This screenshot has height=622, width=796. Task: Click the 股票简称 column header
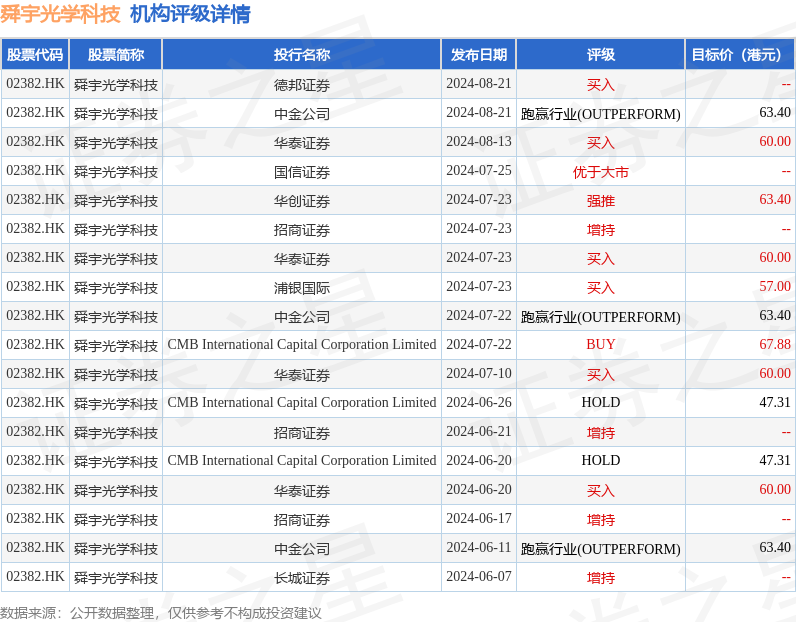[x=116, y=54]
